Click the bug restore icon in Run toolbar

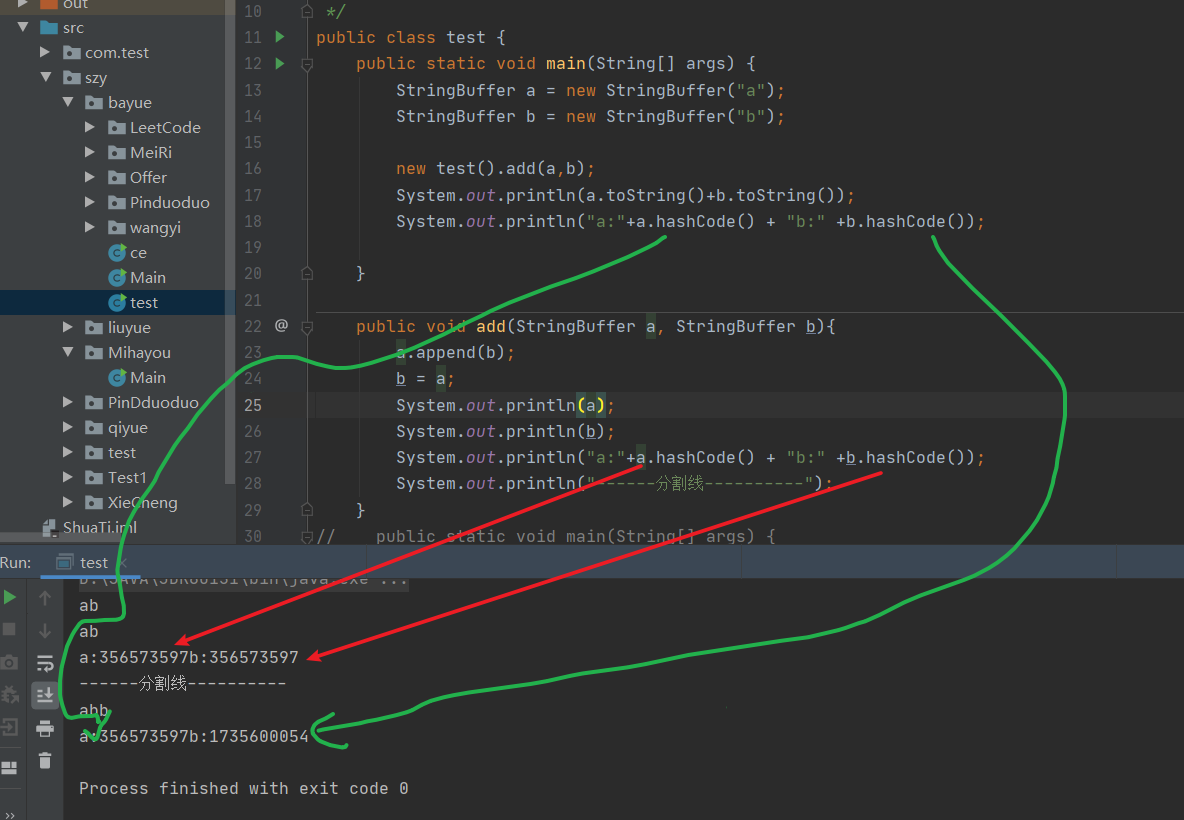(10, 695)
